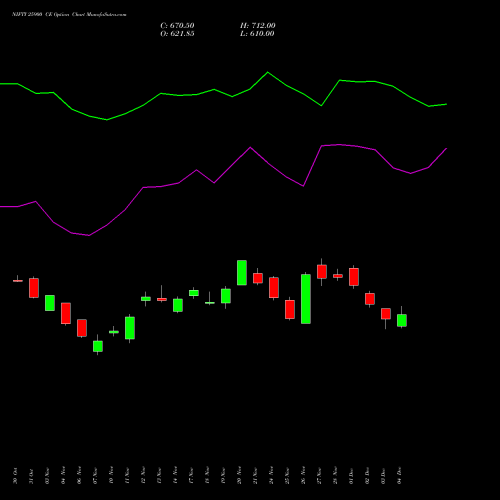Click the 01 Dec date label

(351, 476)
